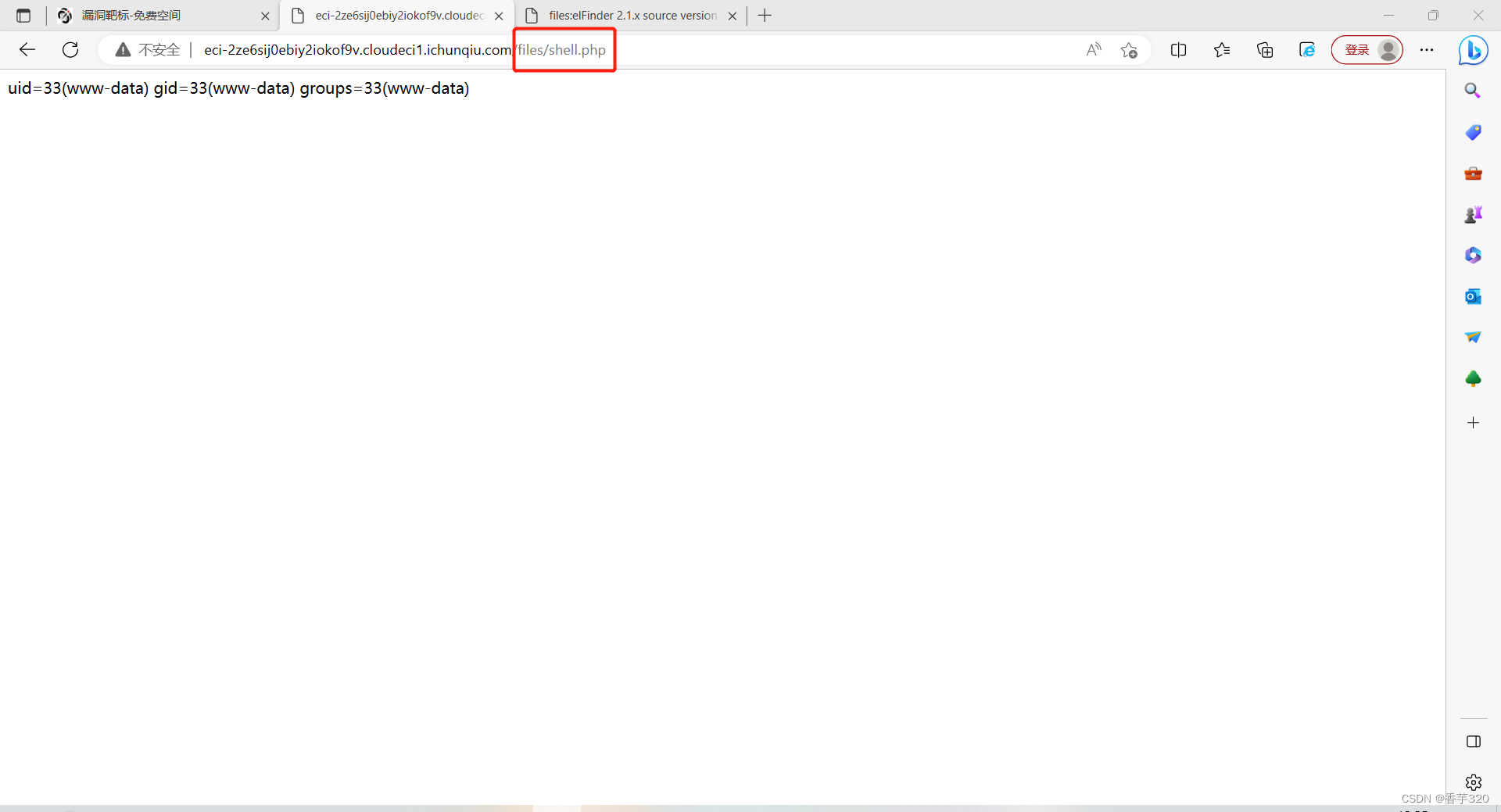This screenshot has height=812, width=1501.
Task: Open the paper plane Drop sidebar icon
Action: [1473, 337]
